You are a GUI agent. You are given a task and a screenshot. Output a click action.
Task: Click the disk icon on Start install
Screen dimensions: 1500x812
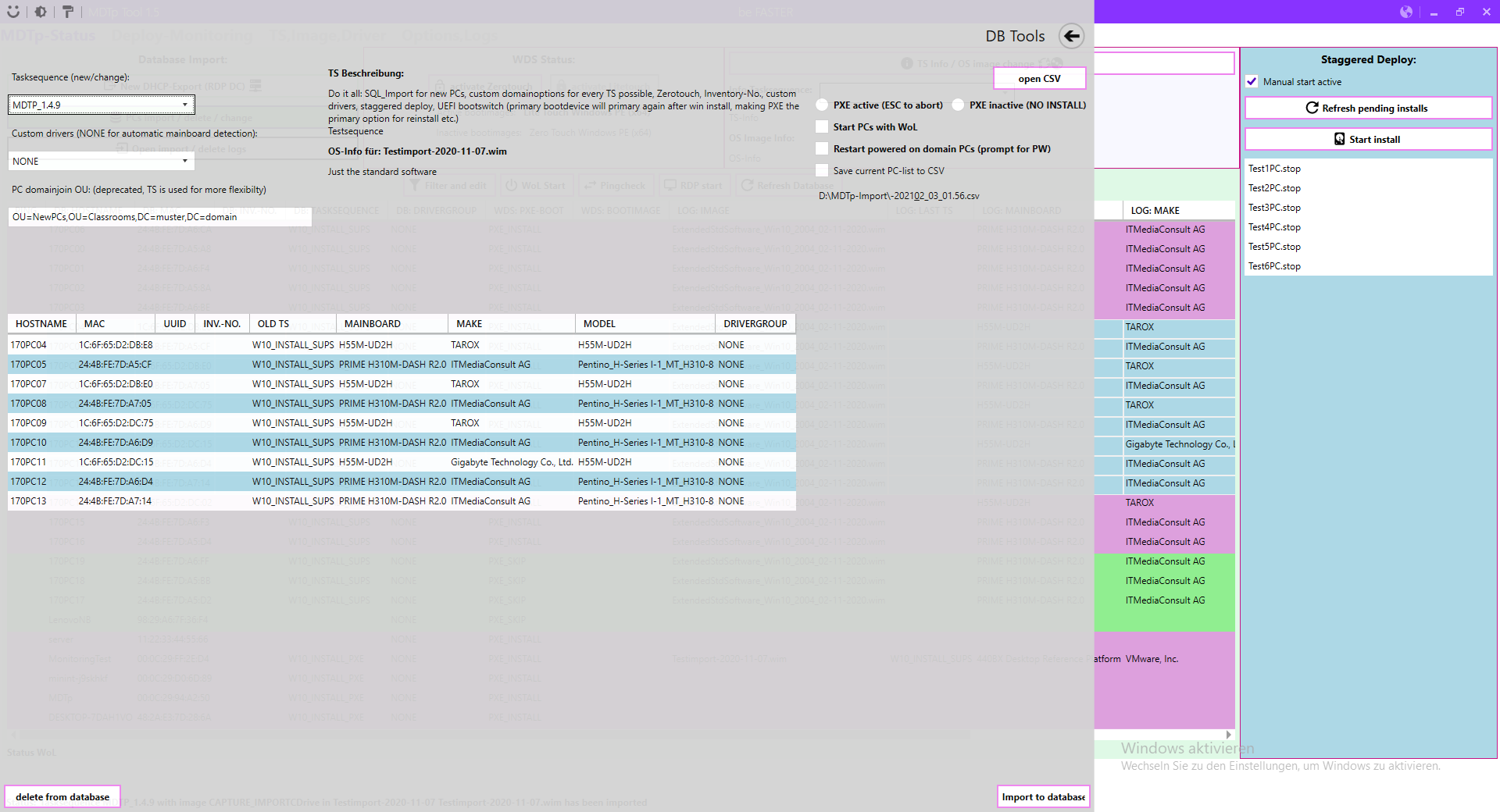(x=1340, y=139)
